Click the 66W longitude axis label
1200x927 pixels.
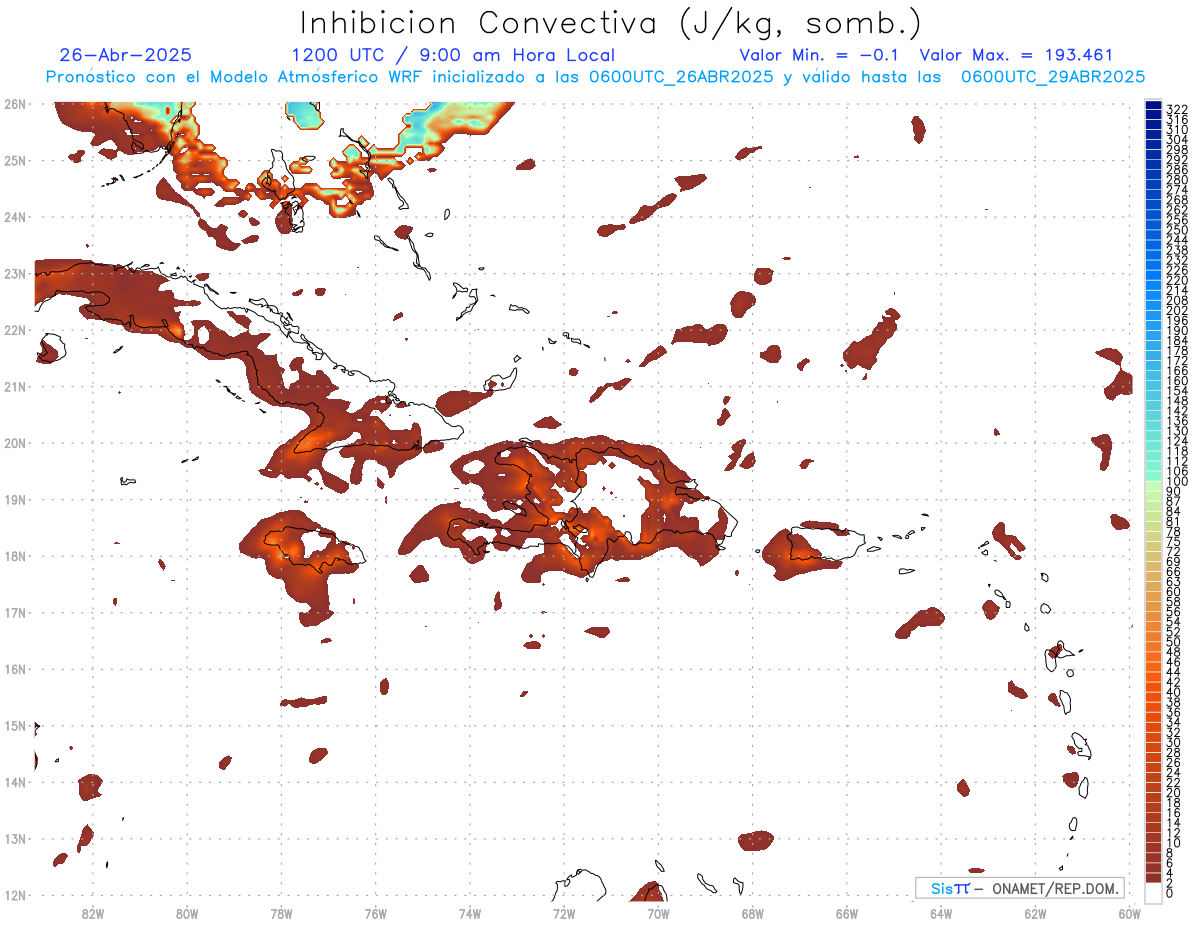pyautogui.click(x=847, y=912)
